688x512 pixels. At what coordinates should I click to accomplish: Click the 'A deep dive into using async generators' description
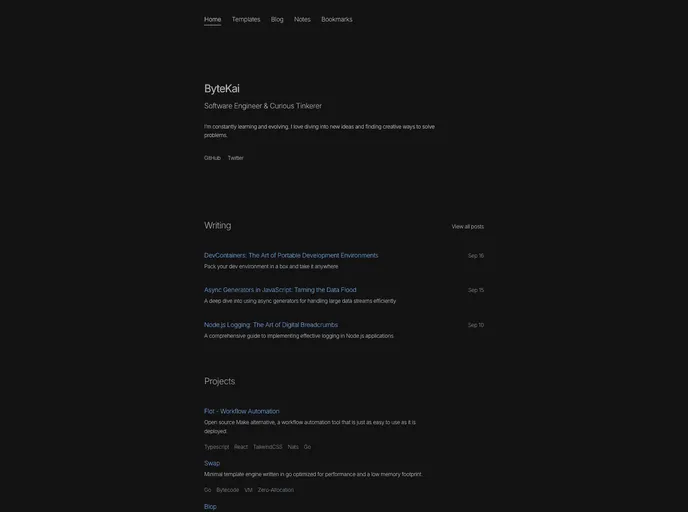click(300, 301)
